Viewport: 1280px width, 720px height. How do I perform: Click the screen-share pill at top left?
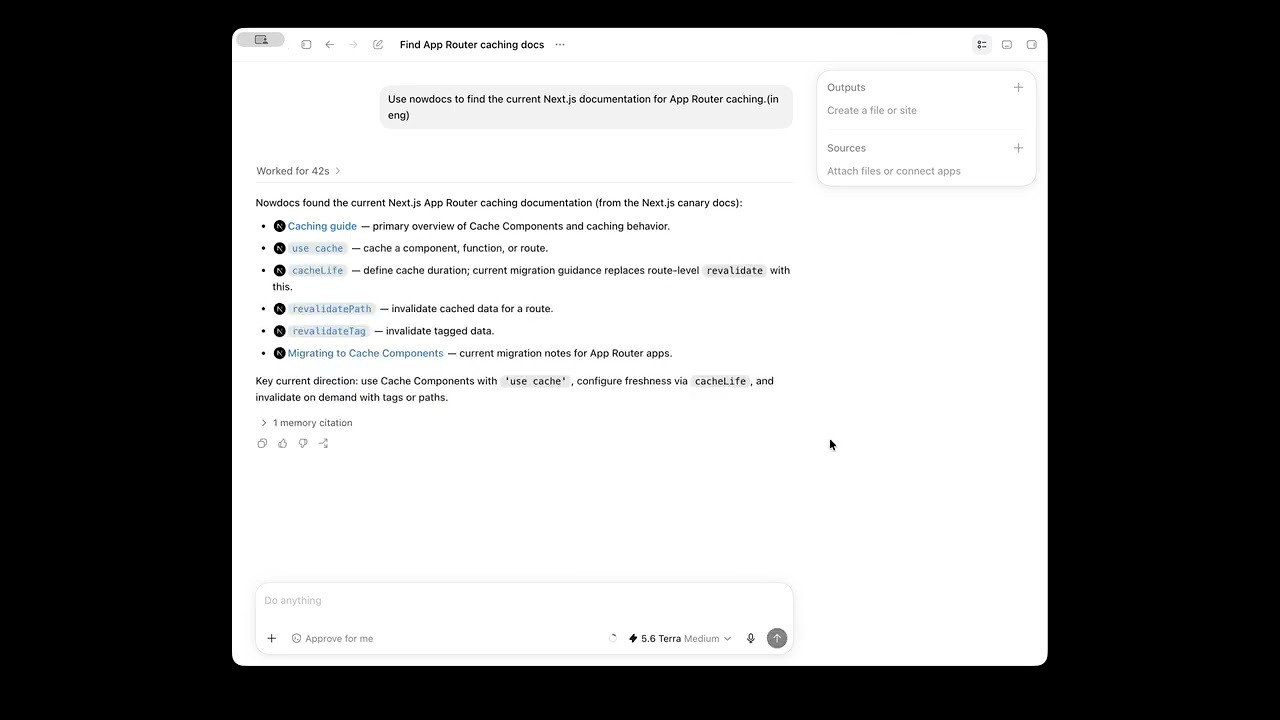click(x=261, y=40)
